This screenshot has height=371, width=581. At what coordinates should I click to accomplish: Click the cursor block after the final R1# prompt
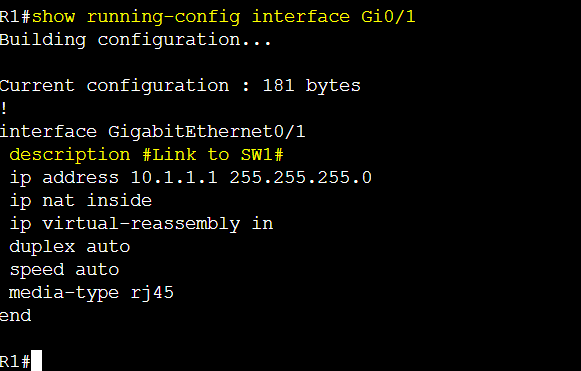pyautogui.click(x=36, y=361)
